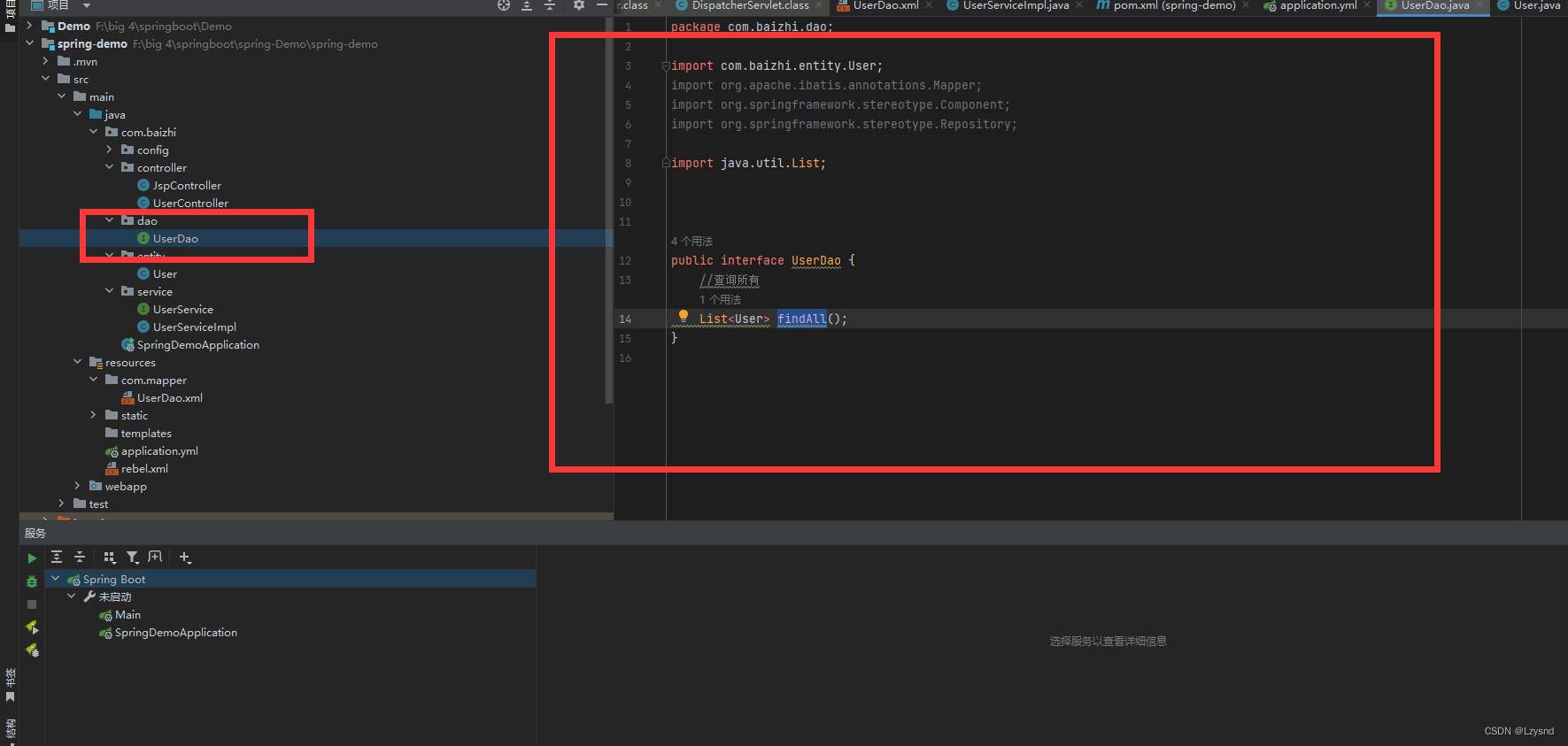Expand the test folder

tap(62, 504)
